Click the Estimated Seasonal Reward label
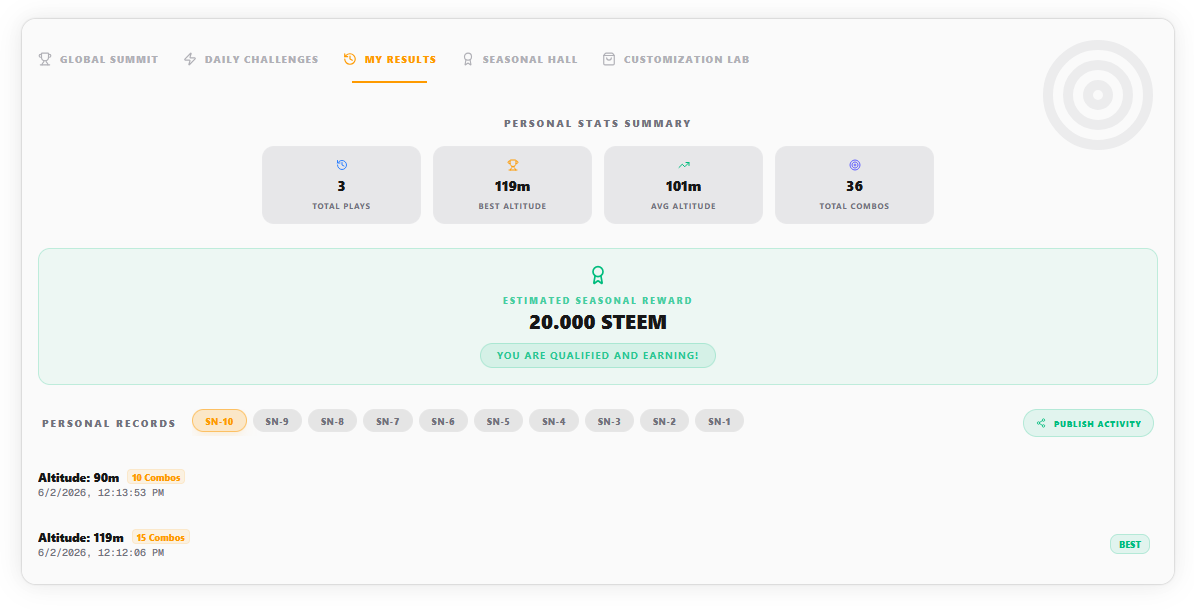 [x=598, y=301]
